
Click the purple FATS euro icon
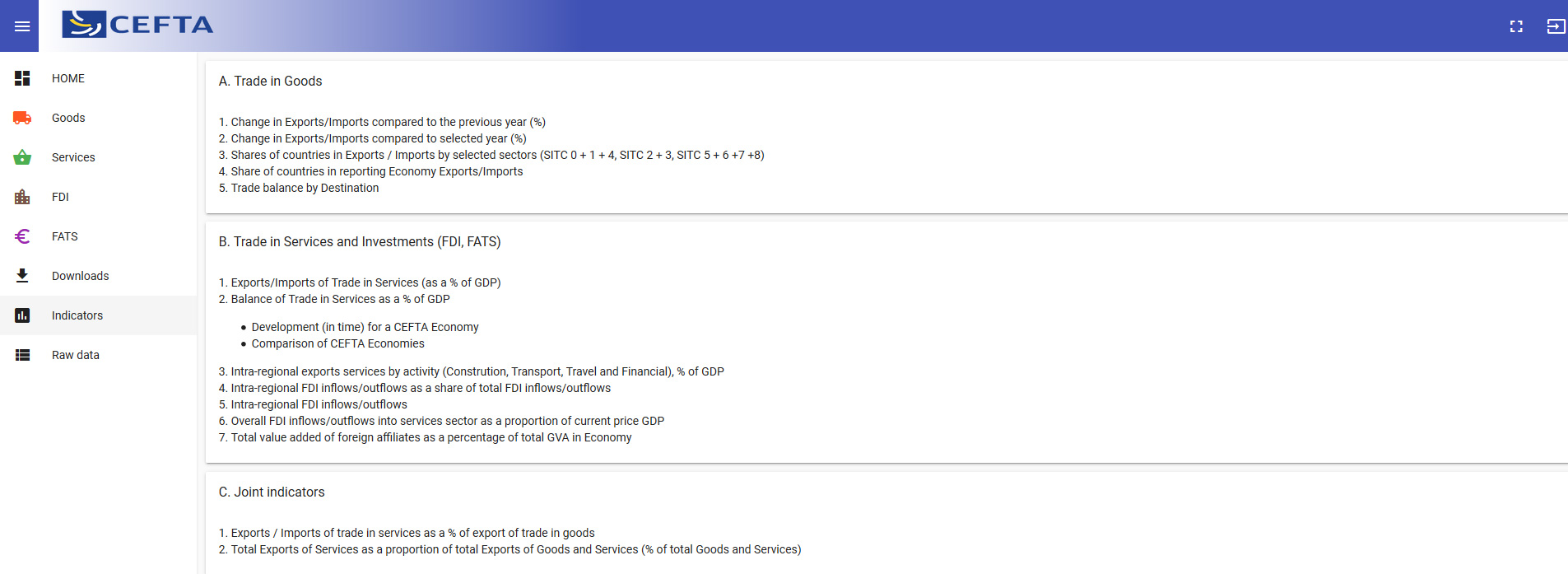pos(22,236)
